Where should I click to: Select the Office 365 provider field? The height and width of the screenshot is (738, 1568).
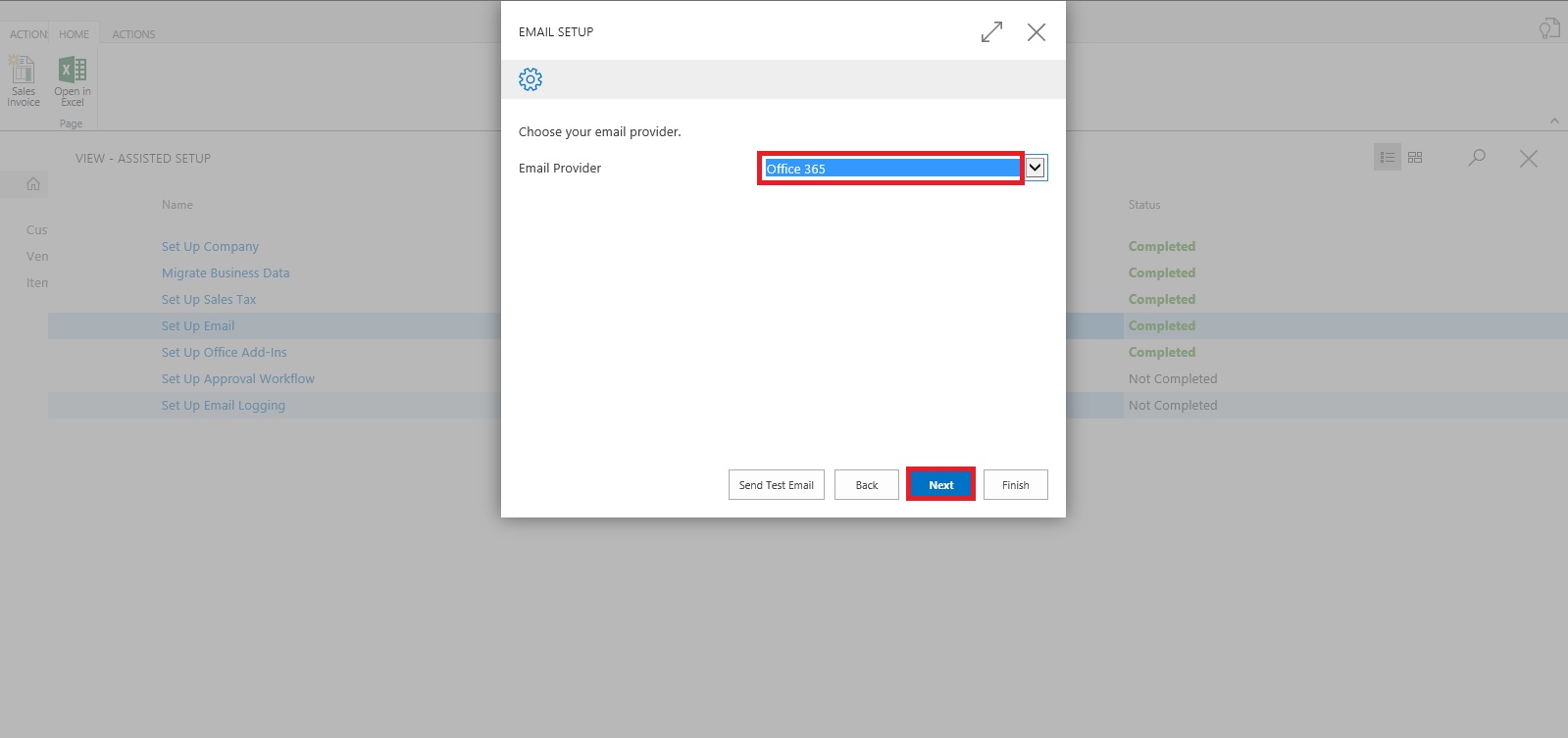click(890, 169)
